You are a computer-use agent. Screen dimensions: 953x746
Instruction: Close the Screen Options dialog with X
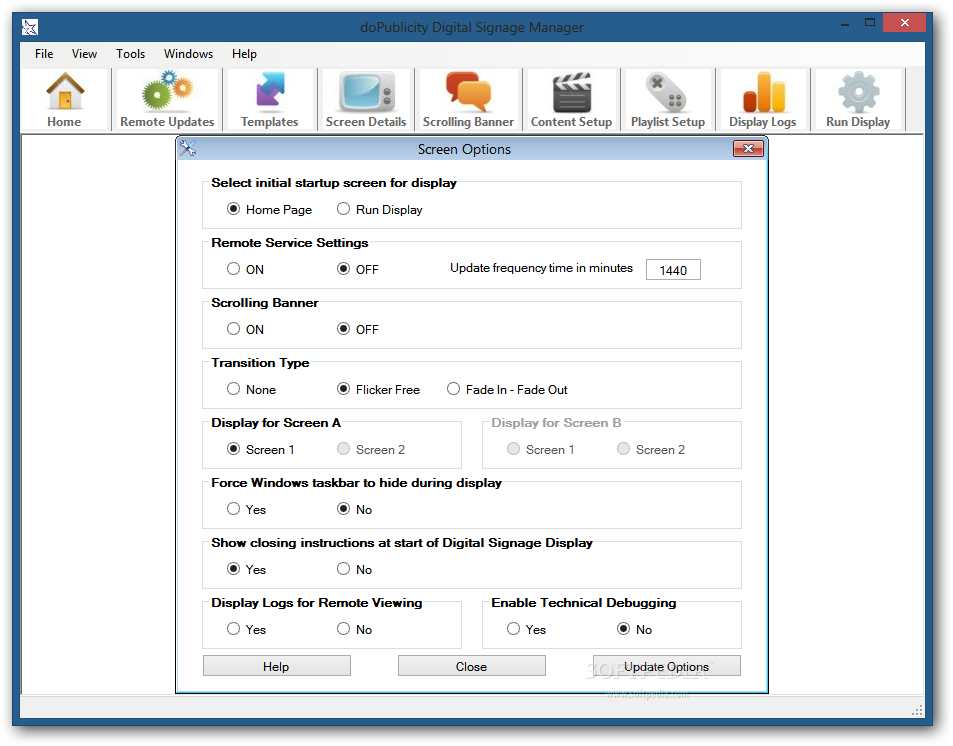click(x=748, y=148)
